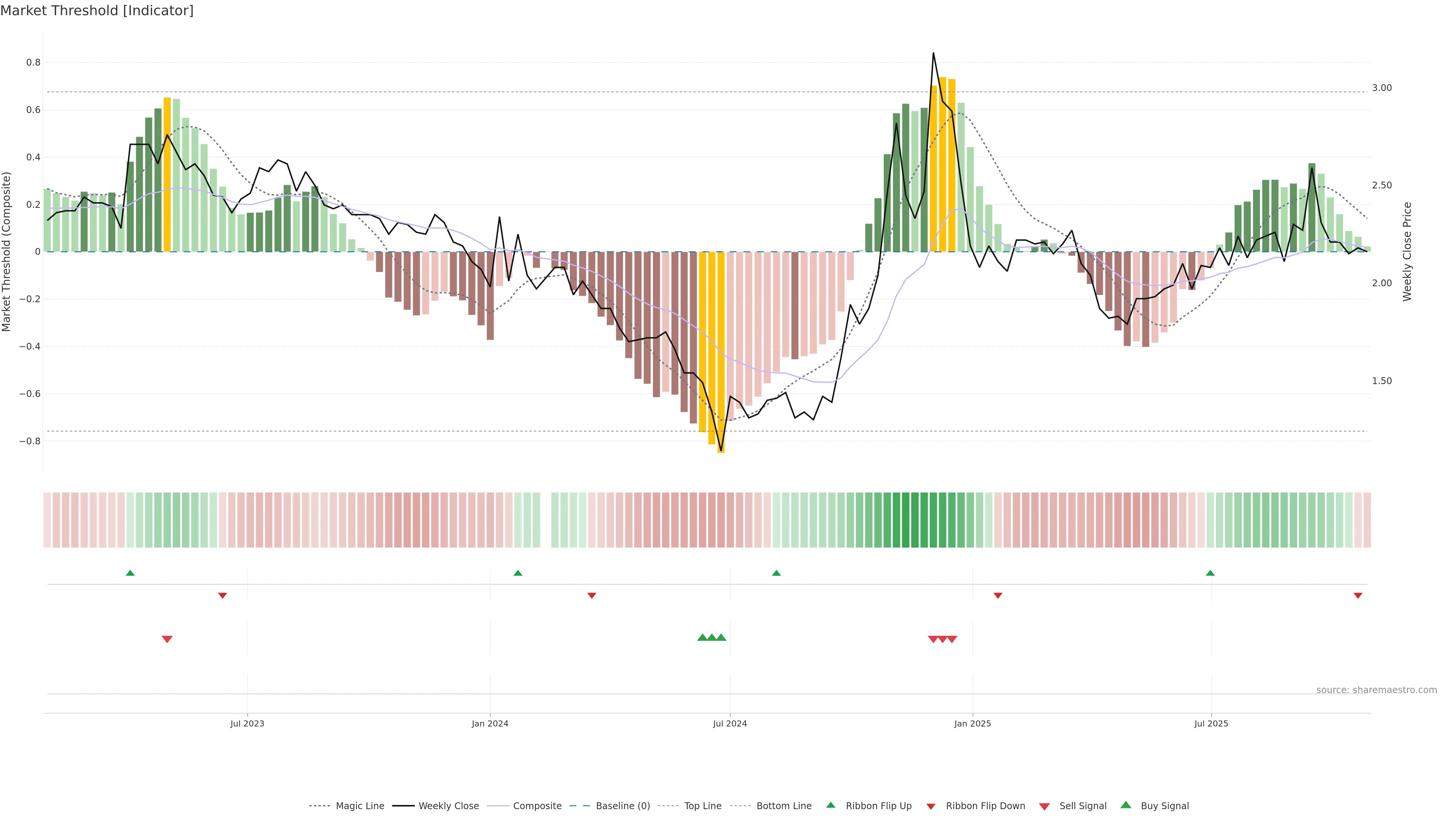
Task: Click the leftmost Buy Signal triangle near Jul 2024
Action: pos(702,637)
